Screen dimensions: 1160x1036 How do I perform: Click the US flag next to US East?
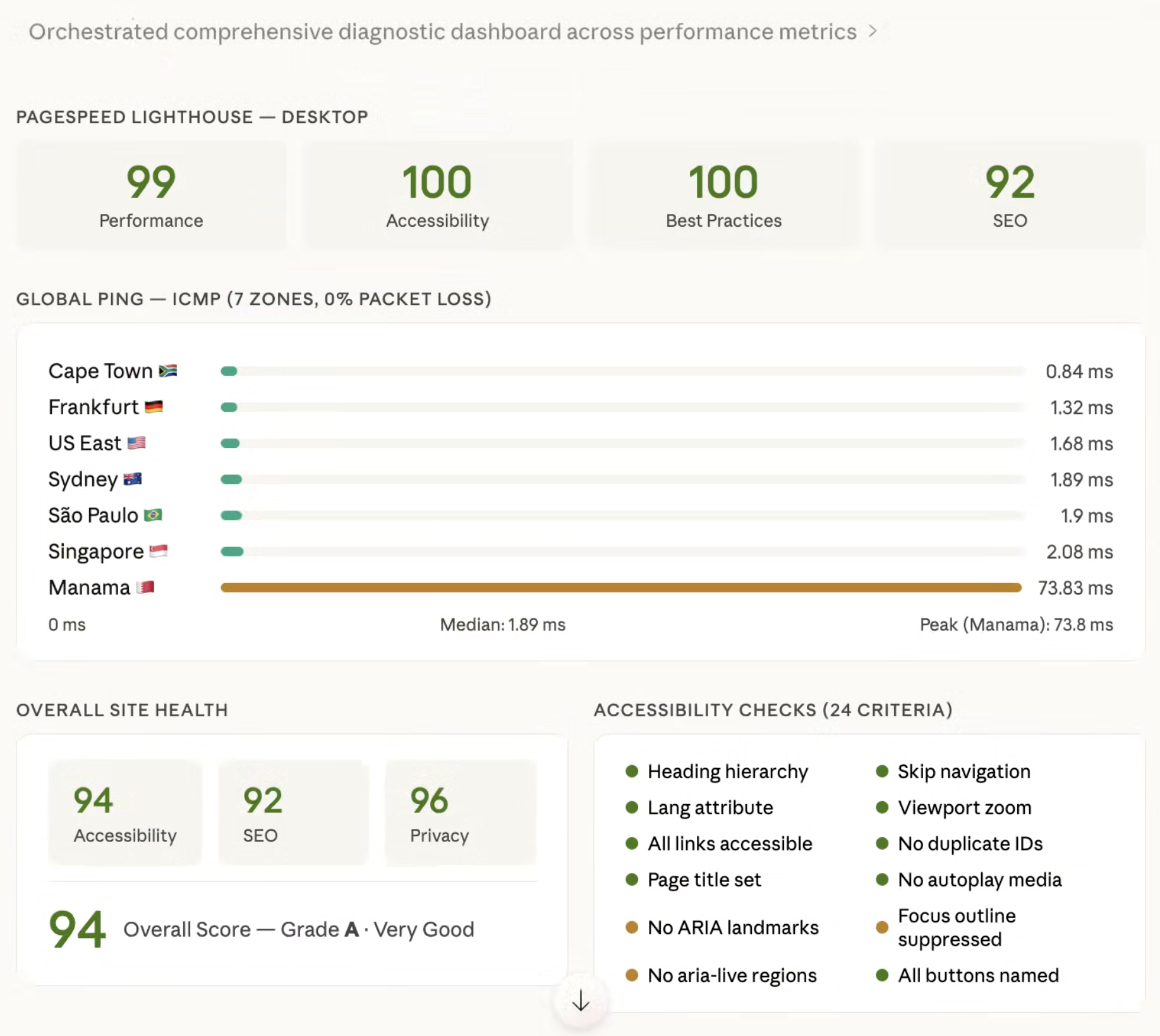click(x=136, y=443)
